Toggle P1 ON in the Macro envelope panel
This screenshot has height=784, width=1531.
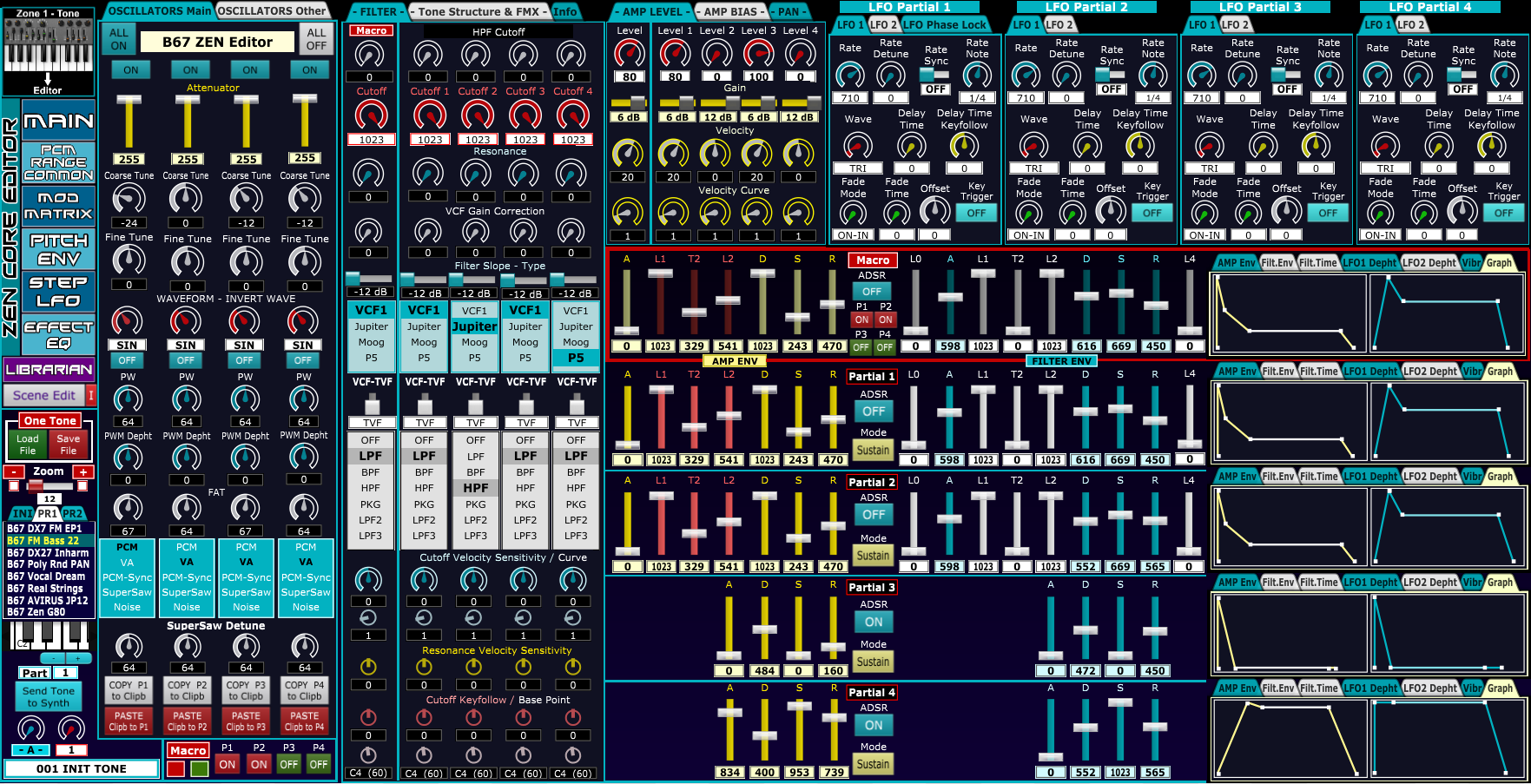[x=861, y=320]
